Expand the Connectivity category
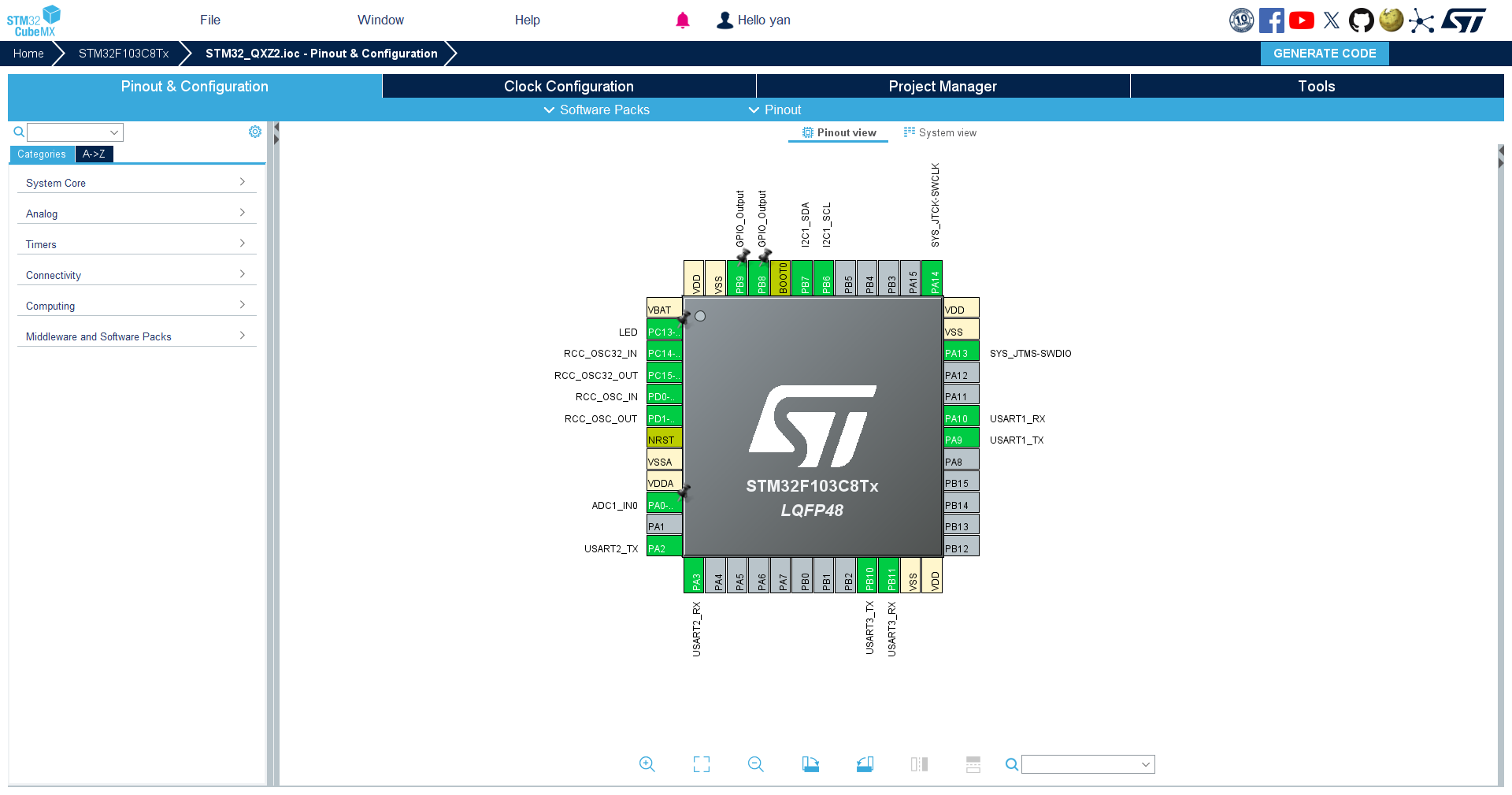 pos(137,275)
